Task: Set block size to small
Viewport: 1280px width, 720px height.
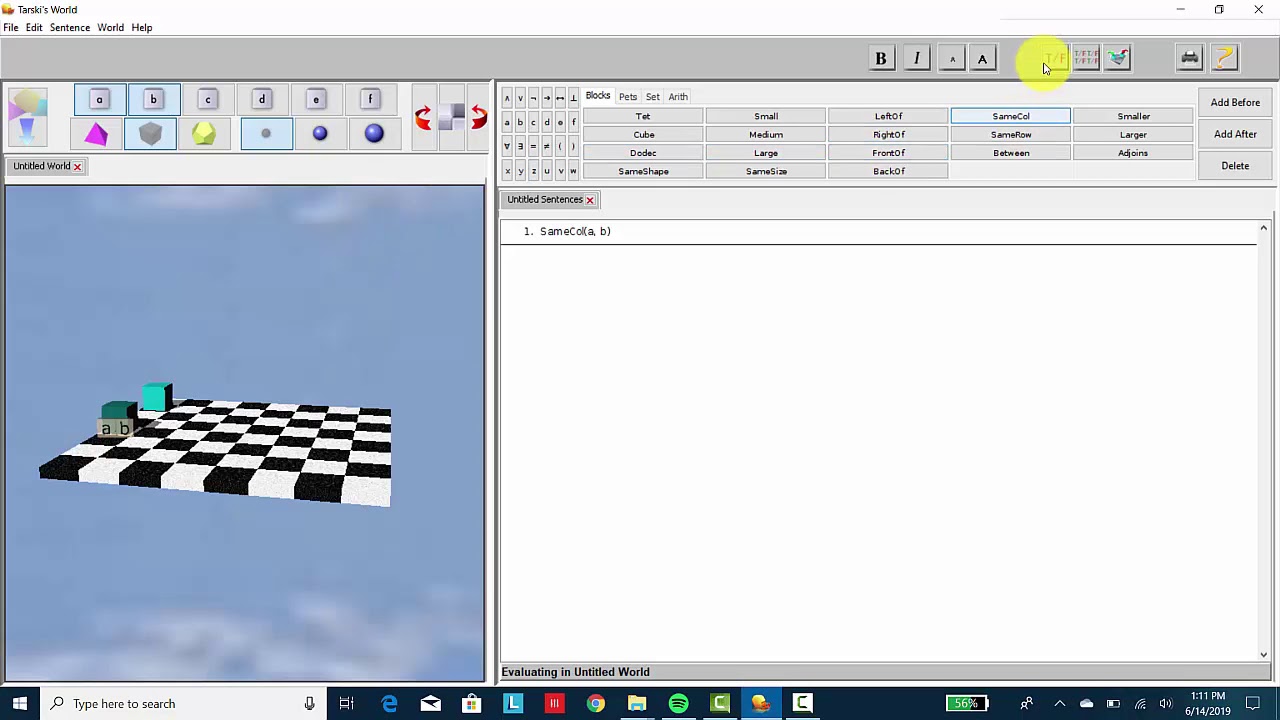Action: coord(266,134)
